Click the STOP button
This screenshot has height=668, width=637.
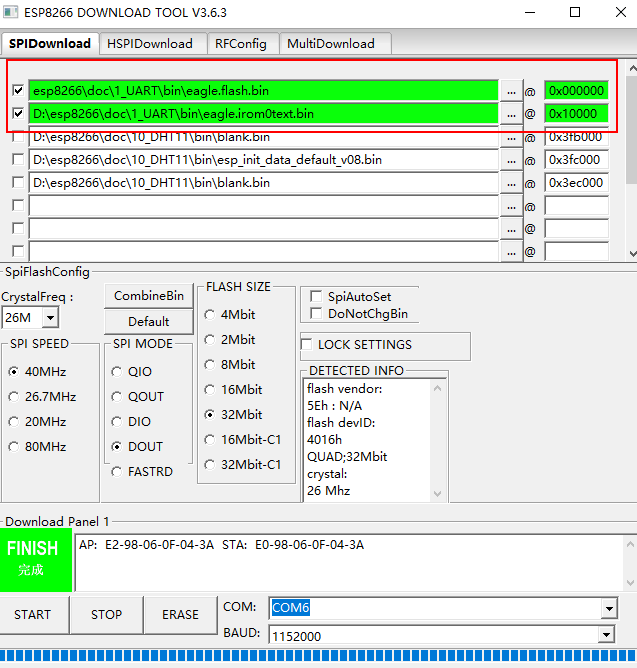[107, 615]
